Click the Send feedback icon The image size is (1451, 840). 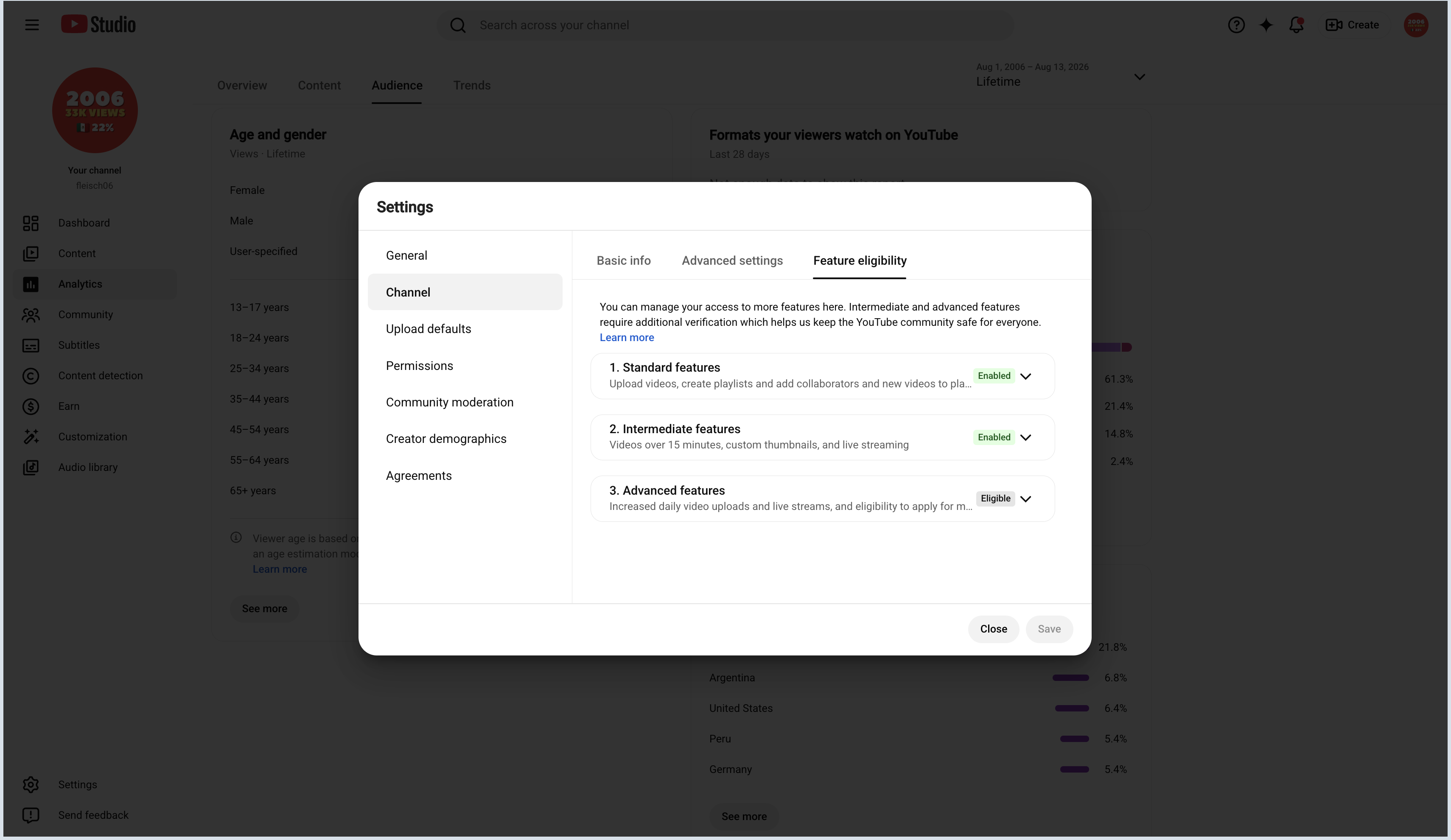tap(31, 815)
